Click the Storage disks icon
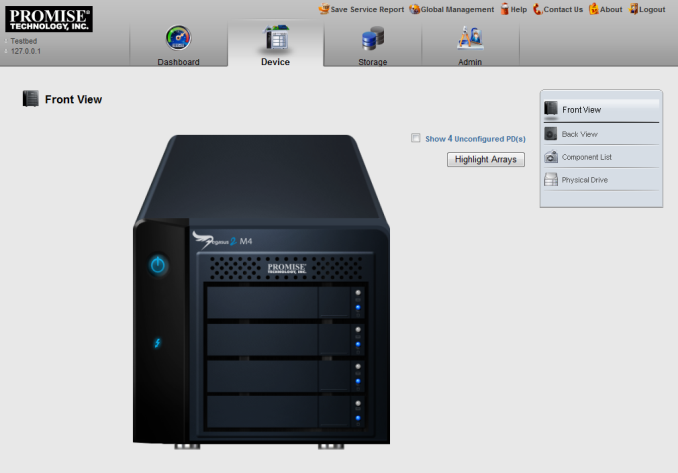Screen dimensions: 678x473 (x=373, y=38)
